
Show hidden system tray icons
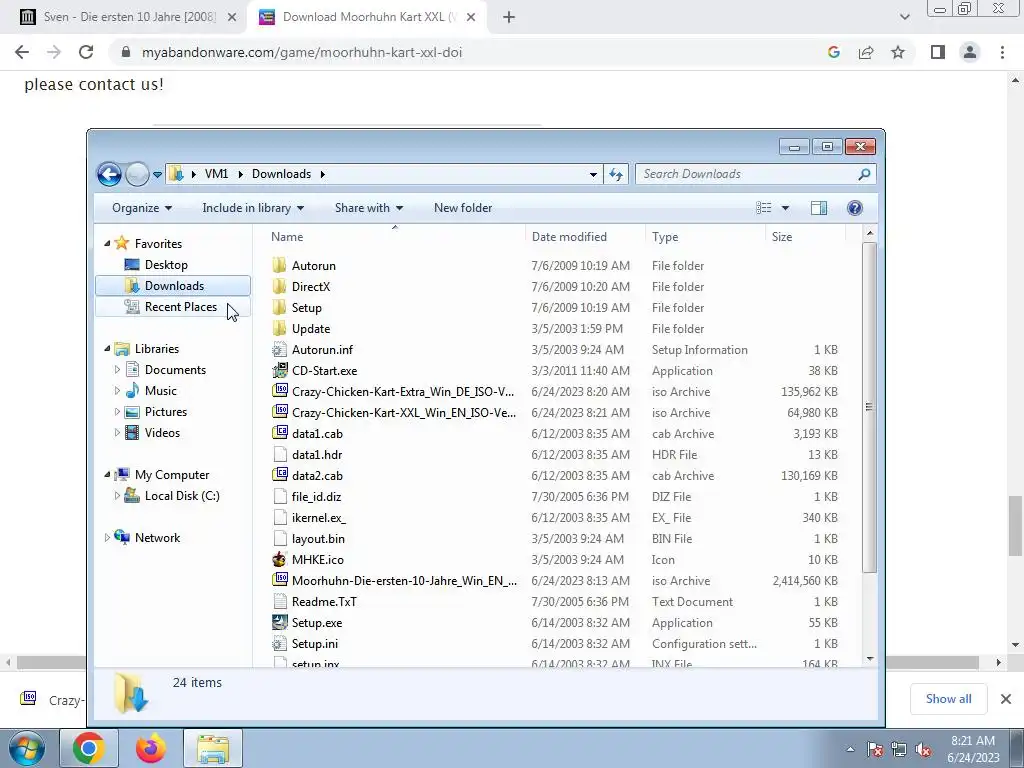click(850, 750)
